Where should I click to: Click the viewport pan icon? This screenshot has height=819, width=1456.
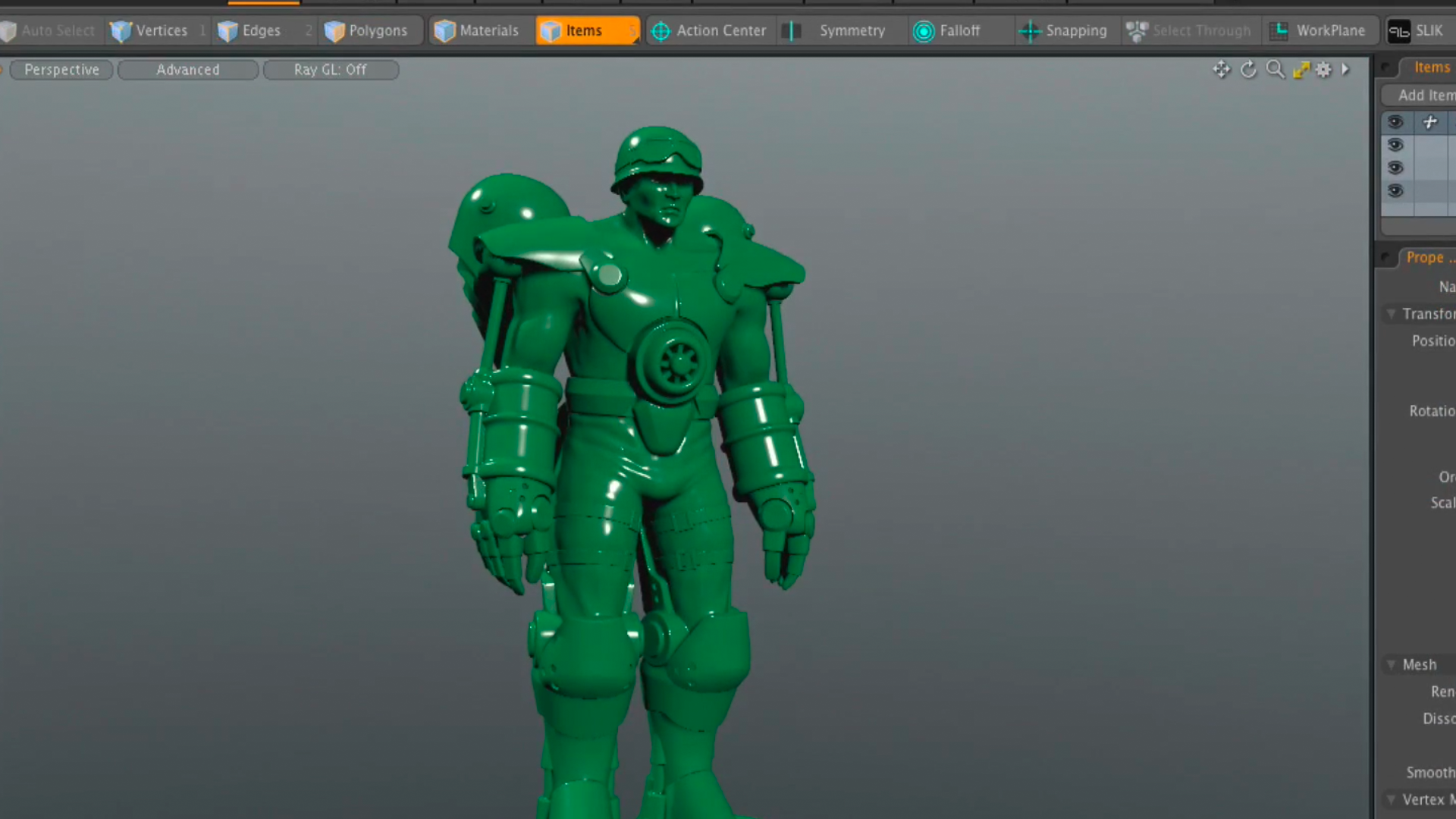(x=1222, y=69)
